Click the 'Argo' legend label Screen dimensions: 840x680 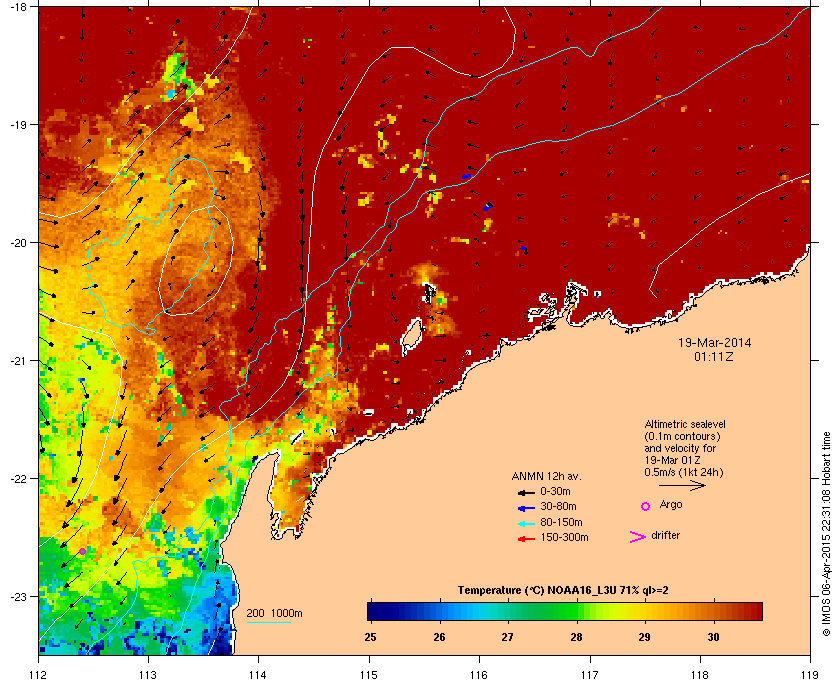pyautogui.click(x=671, y=504)
